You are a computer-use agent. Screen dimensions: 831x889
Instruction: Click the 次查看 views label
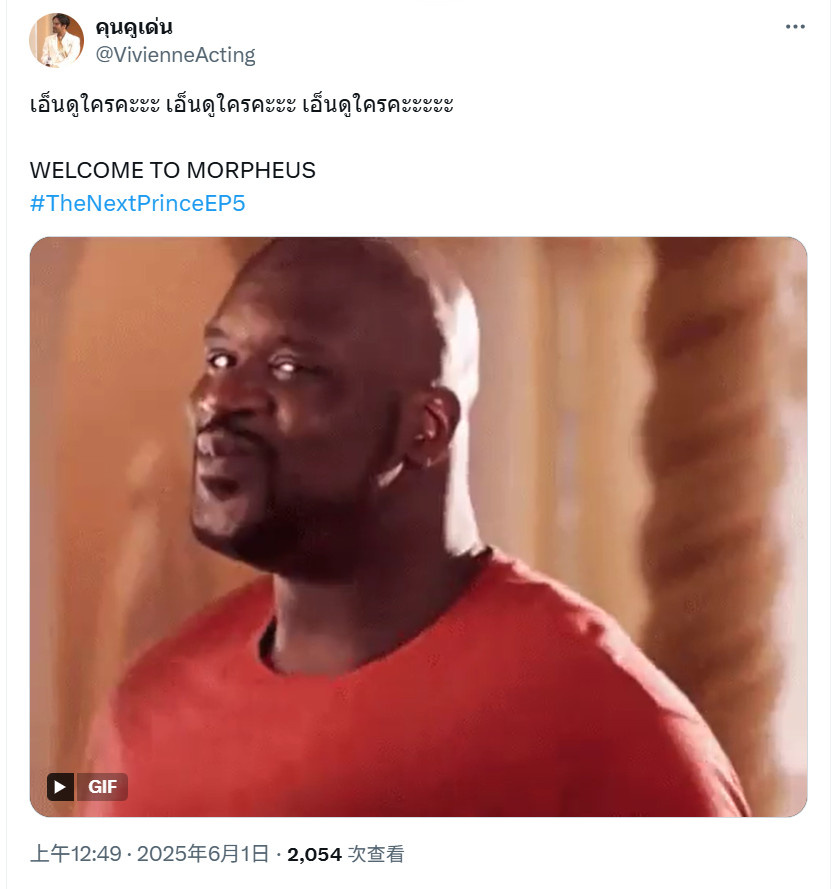pos(376,854)
